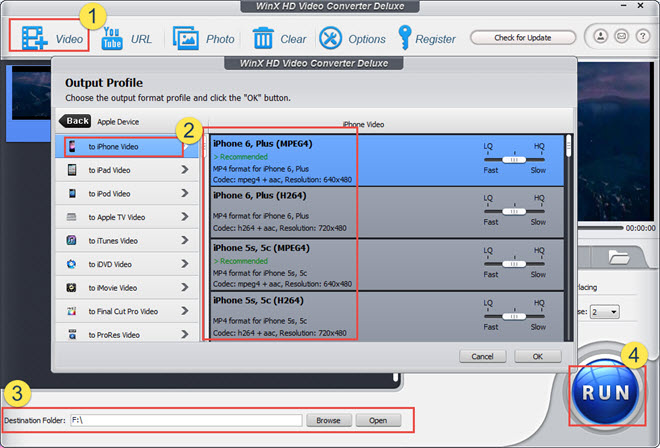Image resolution: width=660 pixels, height=448 pixels.
Task: Select to iPad Video category
Action: pos(127,170)
